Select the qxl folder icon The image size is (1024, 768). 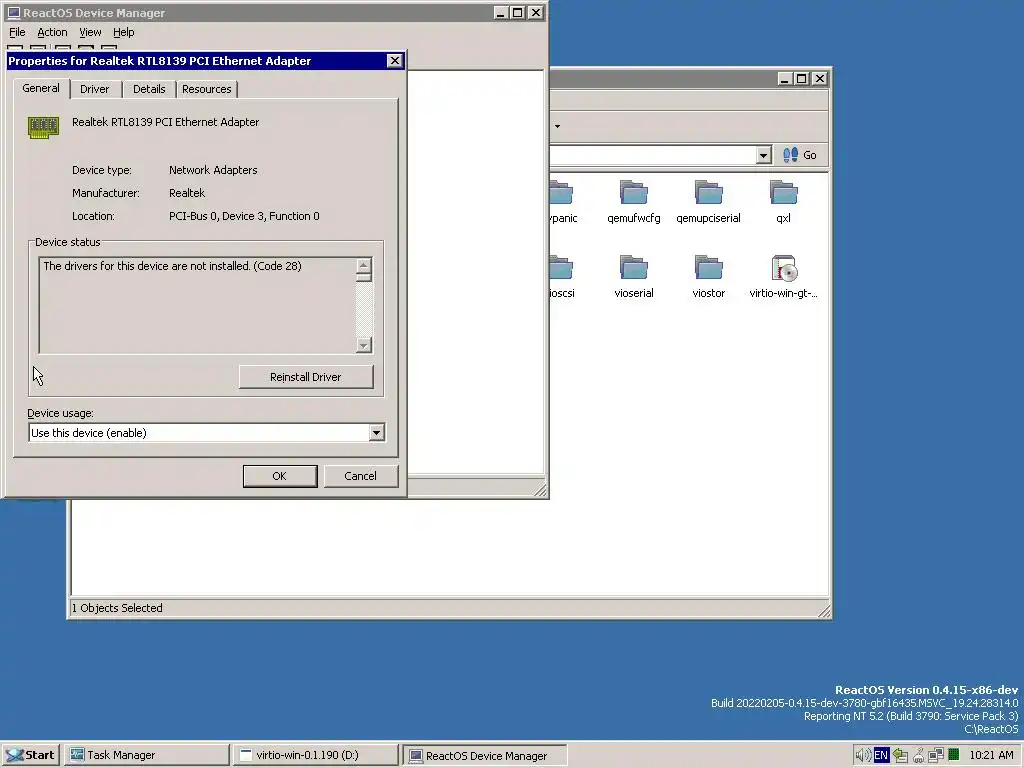(x=784, y=193)
